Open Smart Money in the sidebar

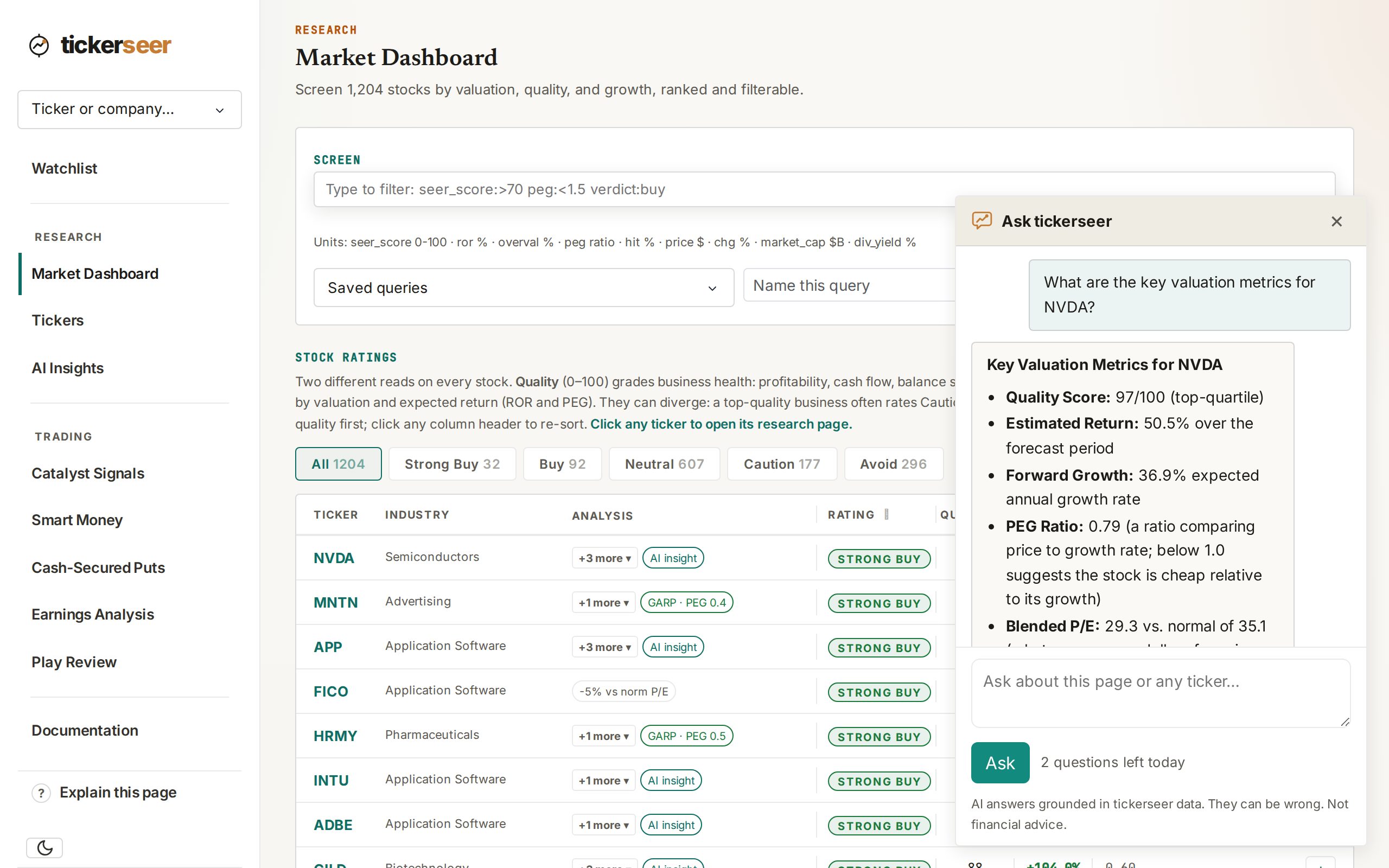pos(77,520)
